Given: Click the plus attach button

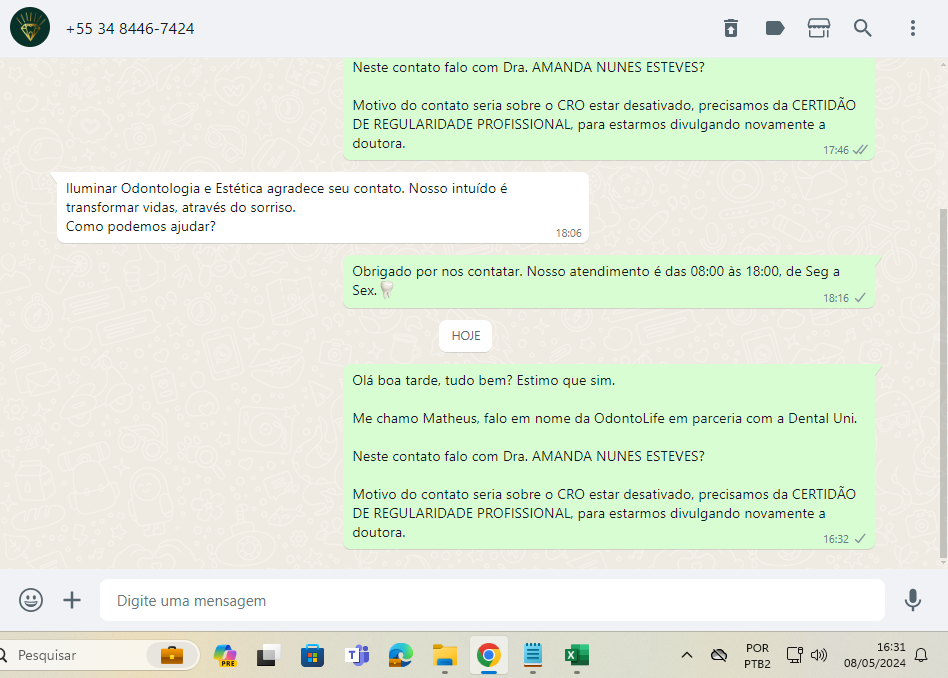Looking at the screenshot, I should pyautogui.click(x=72, y=600).
